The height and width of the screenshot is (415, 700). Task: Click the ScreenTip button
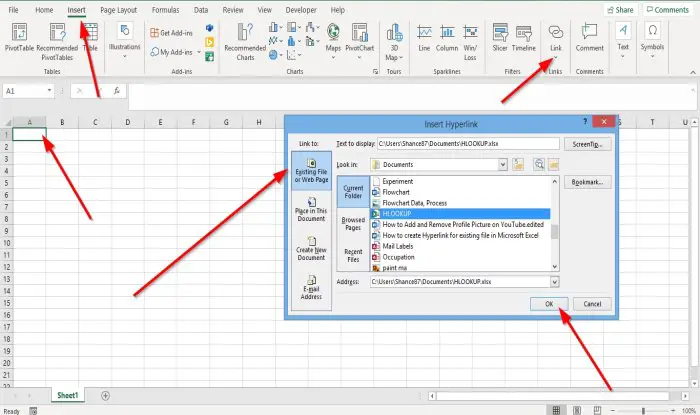(588, 144)
